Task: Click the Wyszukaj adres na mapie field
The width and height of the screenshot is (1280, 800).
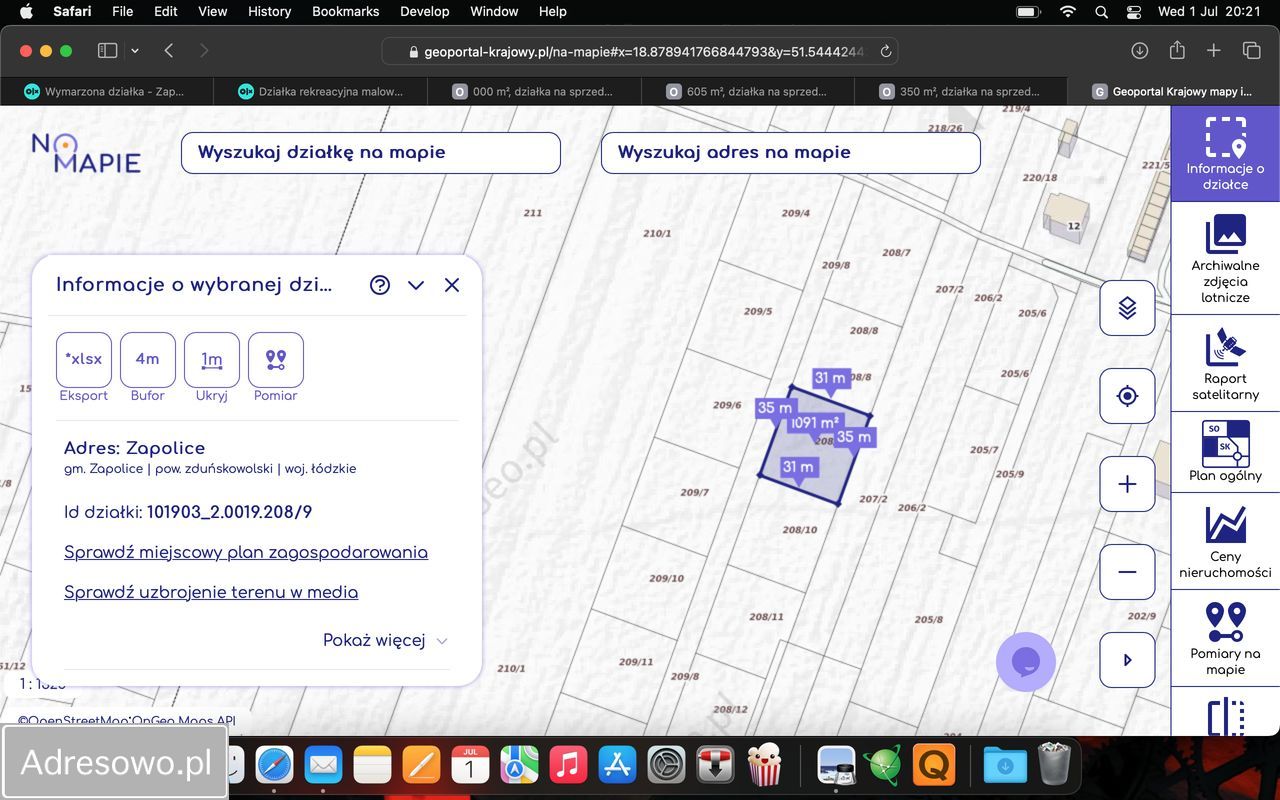Action: pyautogui.click(x=790, y=153)
